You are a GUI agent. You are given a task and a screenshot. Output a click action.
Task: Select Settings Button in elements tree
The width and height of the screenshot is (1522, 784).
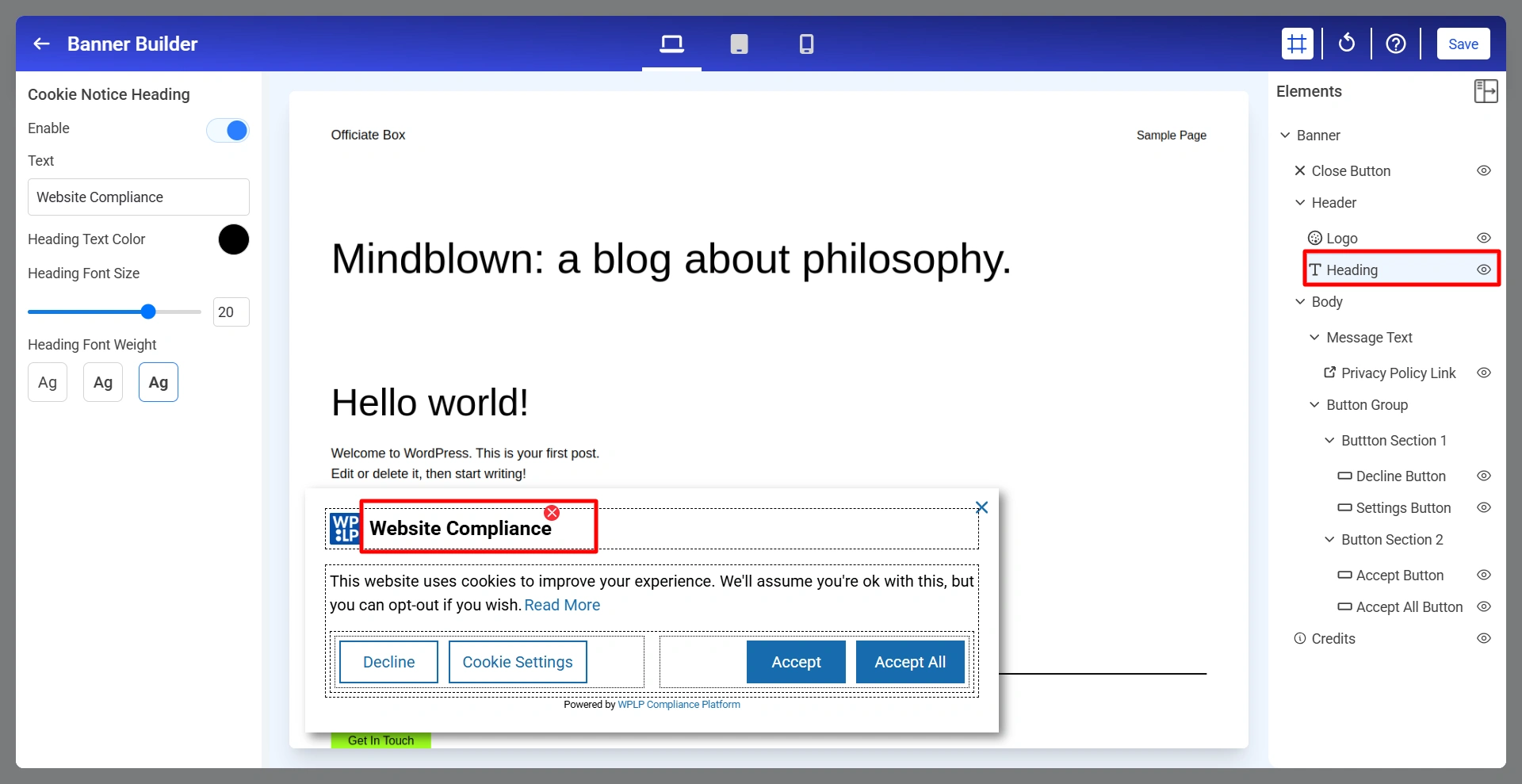pyautogui.click(x=1402, y=507)
